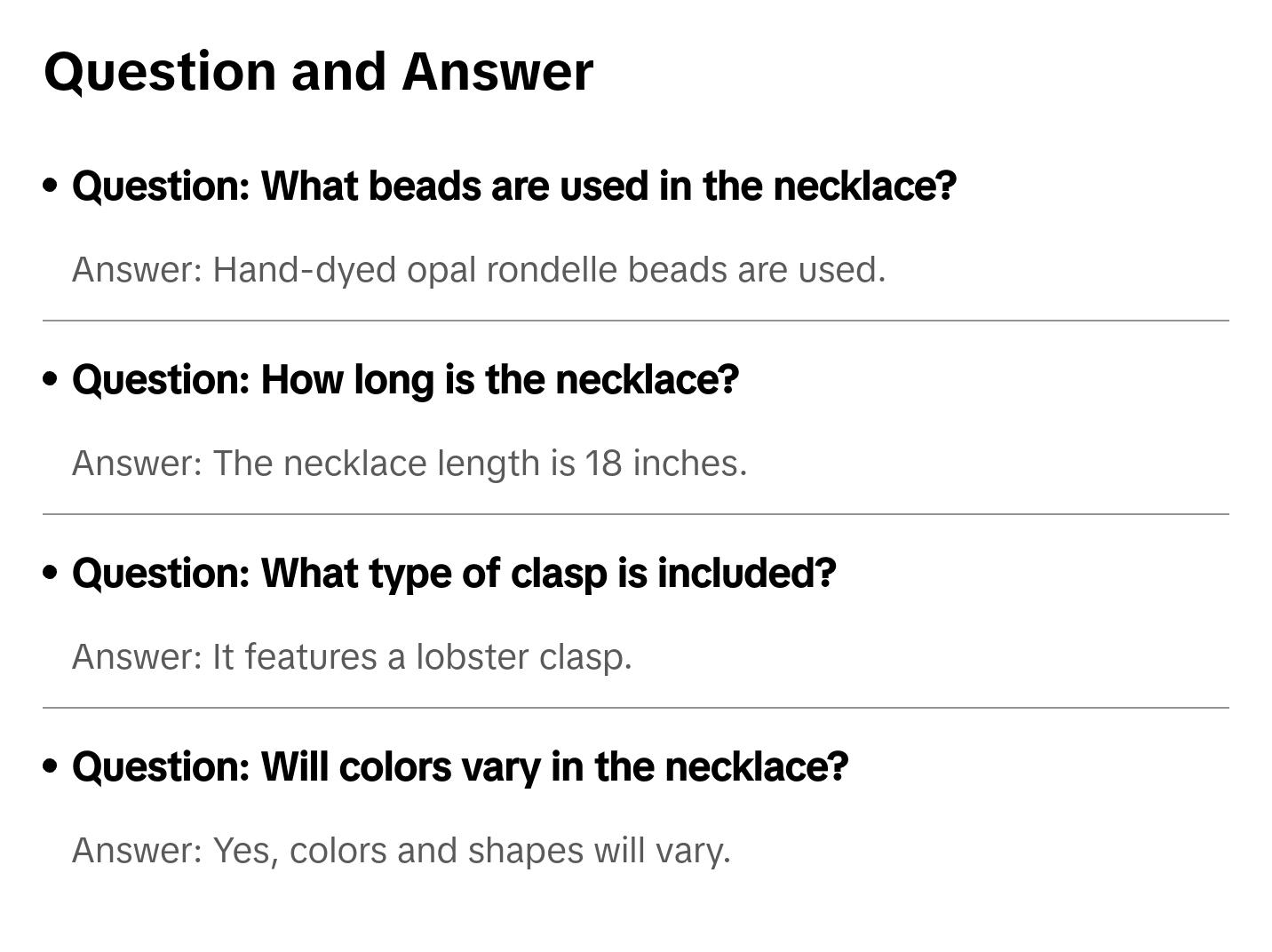Screen dimensions: 1272x952
Task: Click the lobster clasp answer text
Action: coord(352,656)
